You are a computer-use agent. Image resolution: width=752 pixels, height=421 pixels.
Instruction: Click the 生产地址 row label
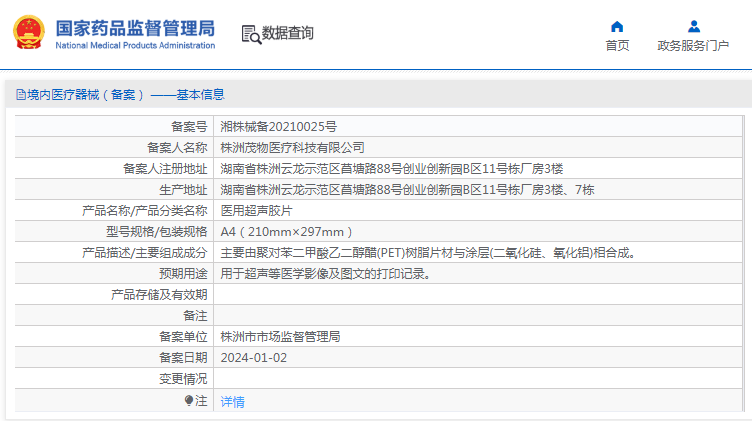tap(183, 190)
